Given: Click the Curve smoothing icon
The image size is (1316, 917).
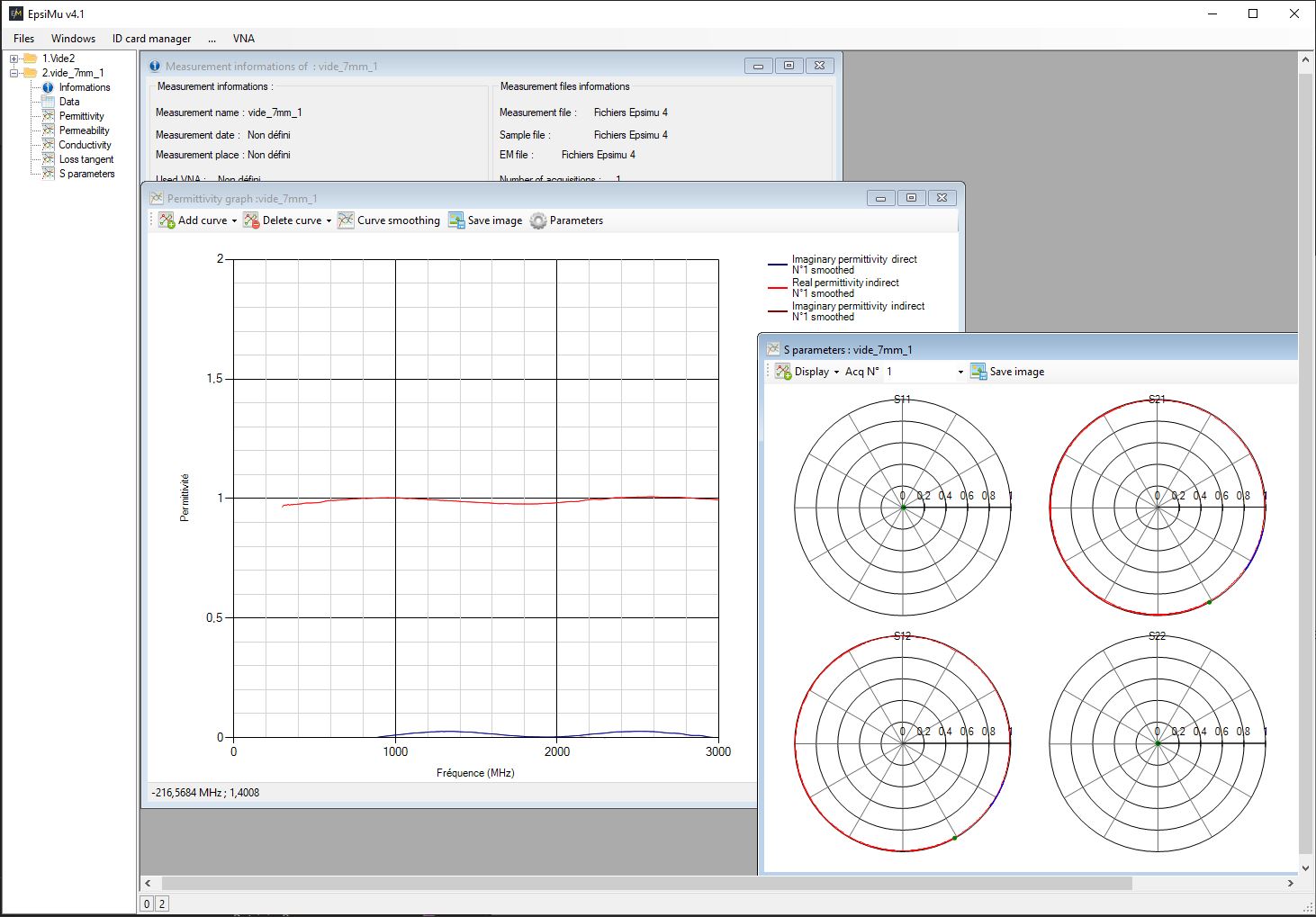Looking at the screenshot, I should (346, 220).
